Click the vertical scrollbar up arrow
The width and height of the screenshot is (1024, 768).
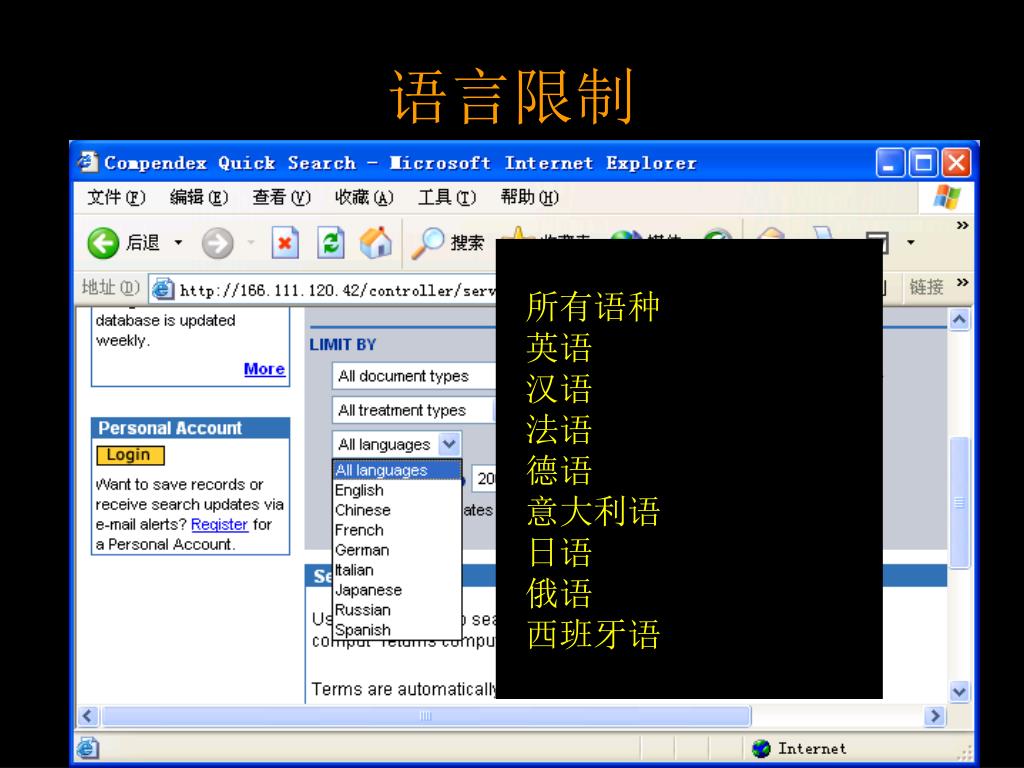(959, 320)
